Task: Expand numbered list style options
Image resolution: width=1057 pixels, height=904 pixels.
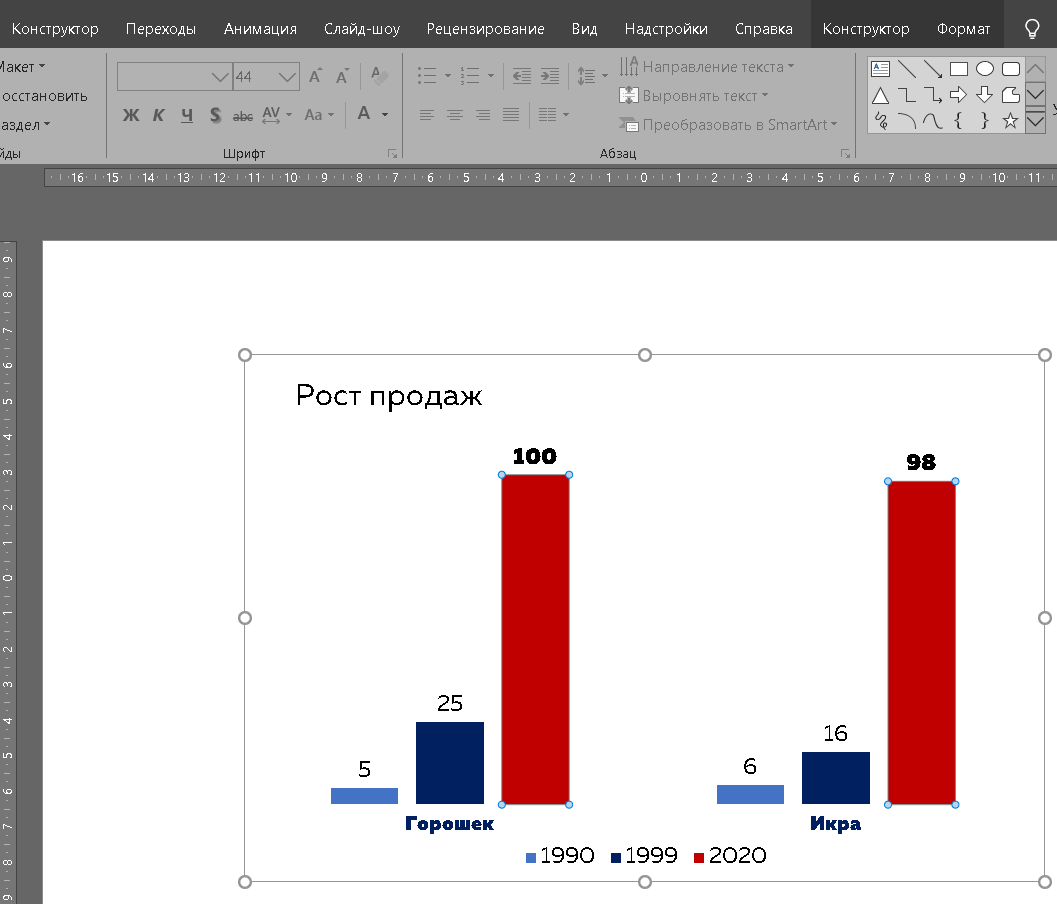Action: click(491, 76)
